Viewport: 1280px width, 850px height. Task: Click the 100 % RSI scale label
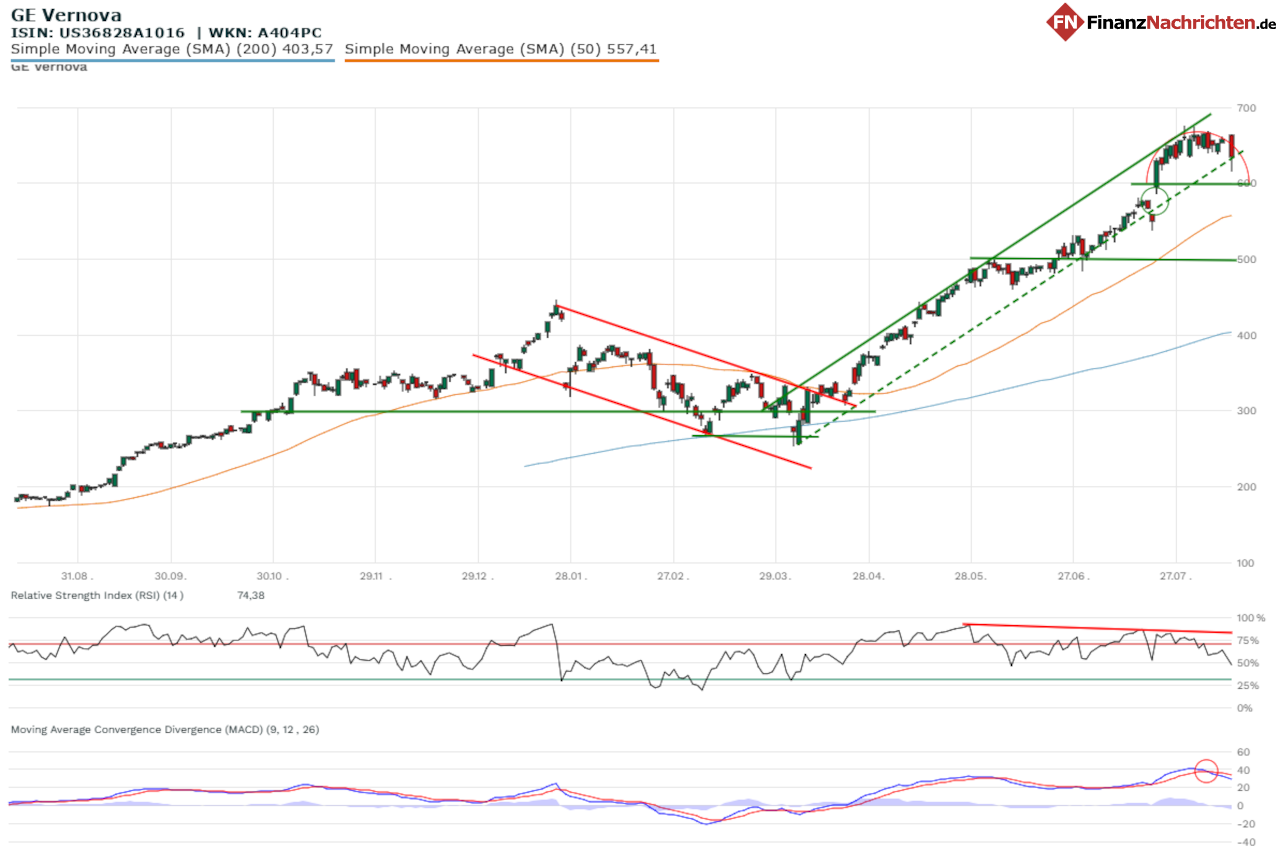[1251, 619]
